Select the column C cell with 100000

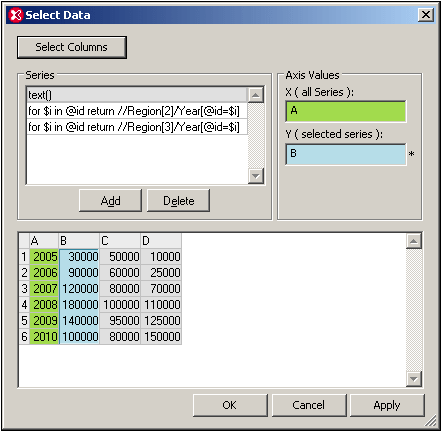click(120, 305)
